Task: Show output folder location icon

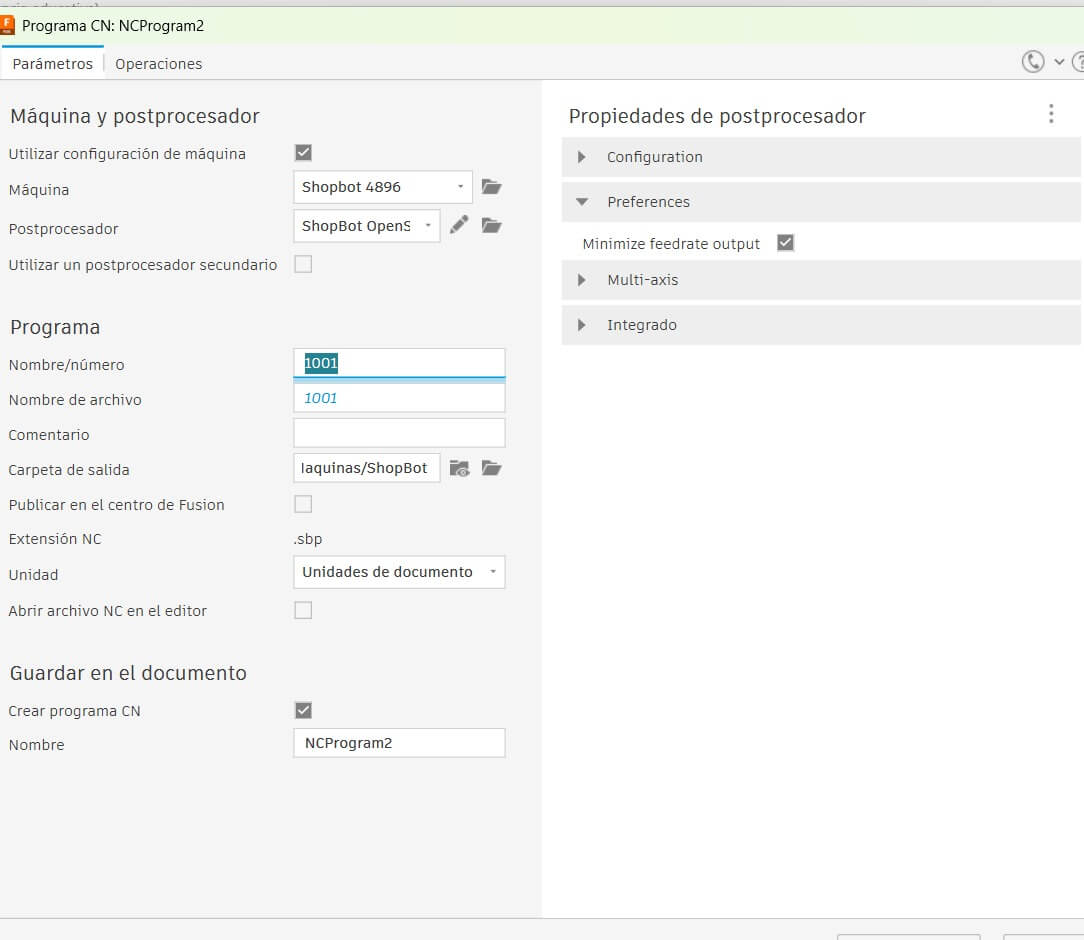Action: [460, 468]
